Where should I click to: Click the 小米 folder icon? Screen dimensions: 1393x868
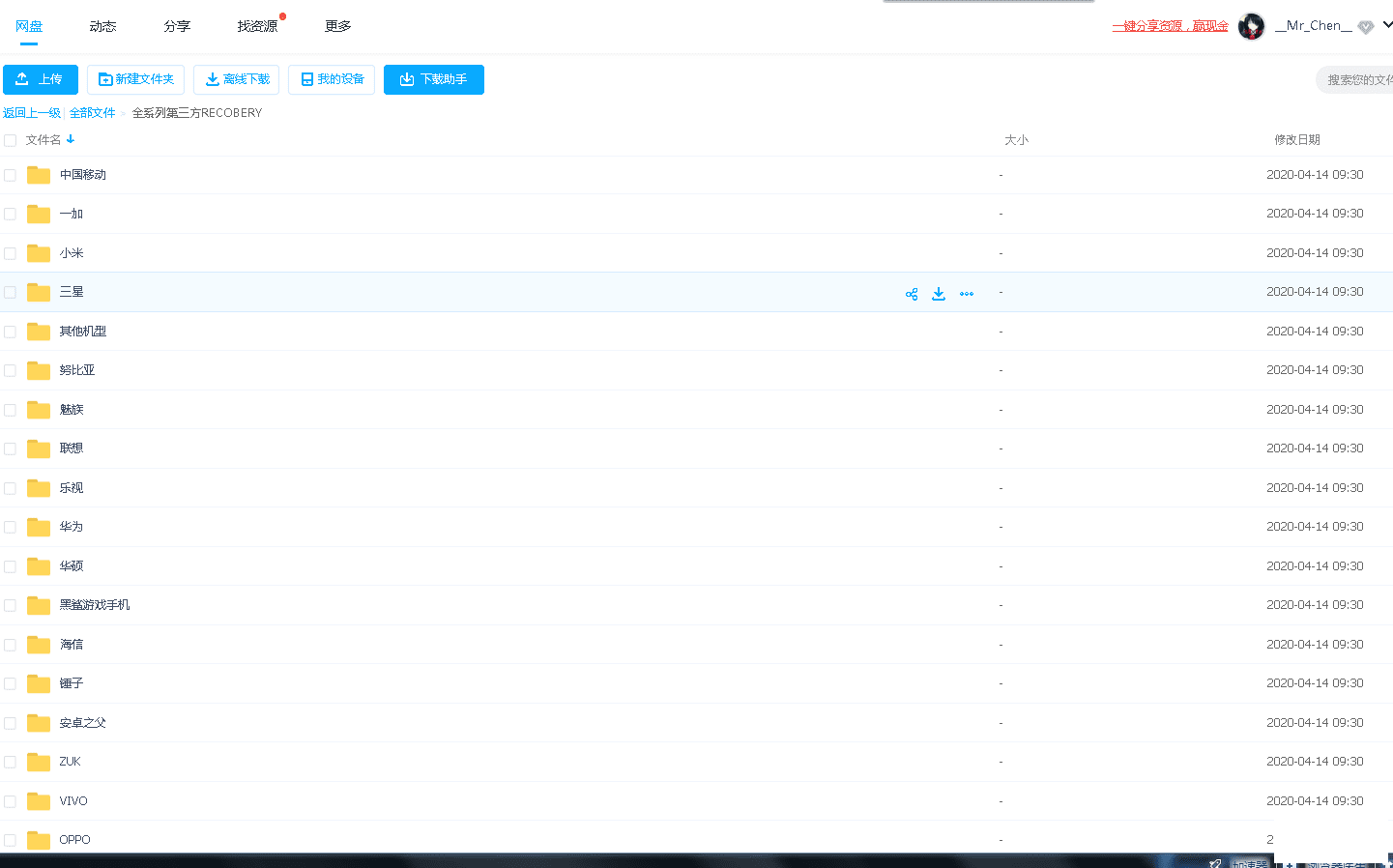pos(39,253)
